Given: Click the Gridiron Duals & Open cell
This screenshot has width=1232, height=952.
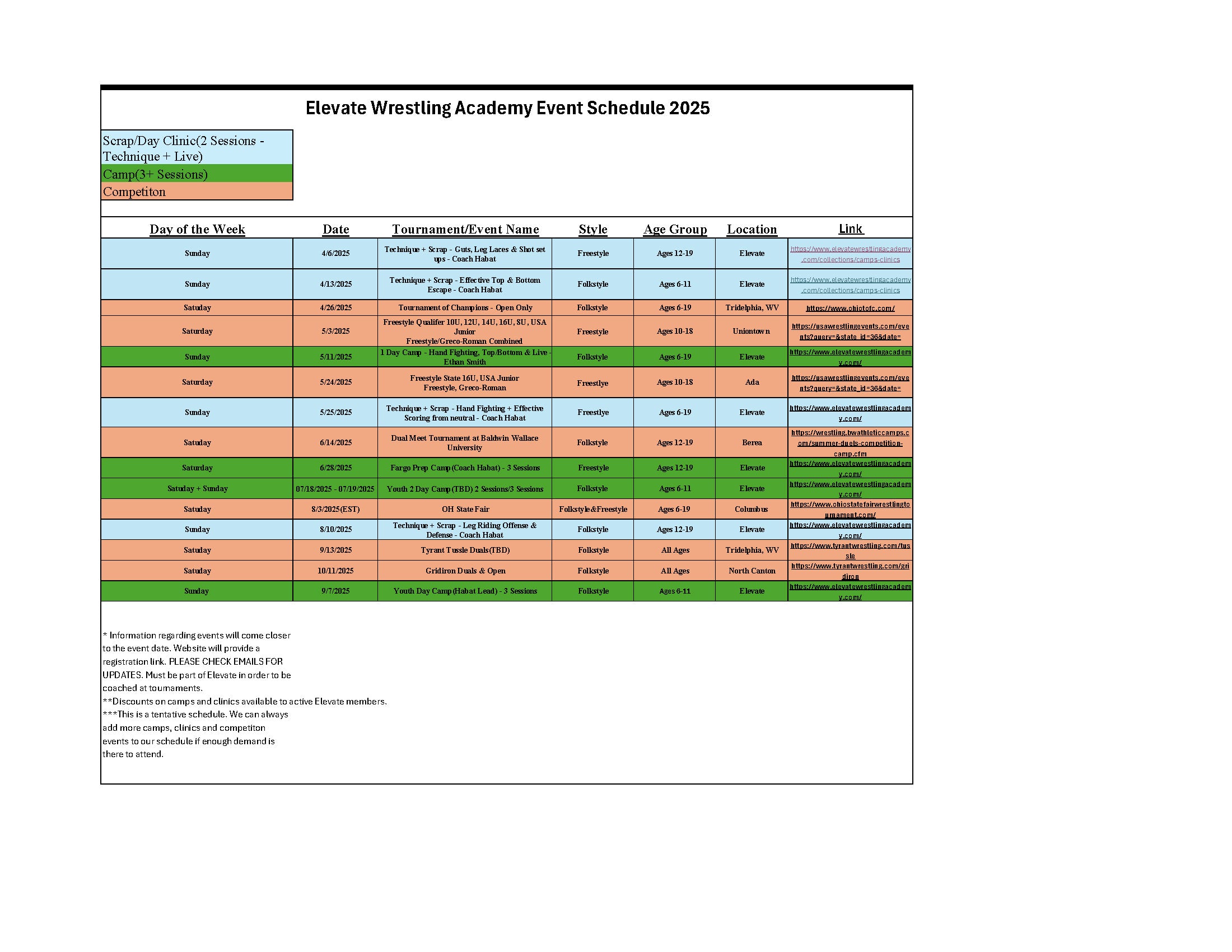Looking at the screenshot, I should click(x=465, y=571).
